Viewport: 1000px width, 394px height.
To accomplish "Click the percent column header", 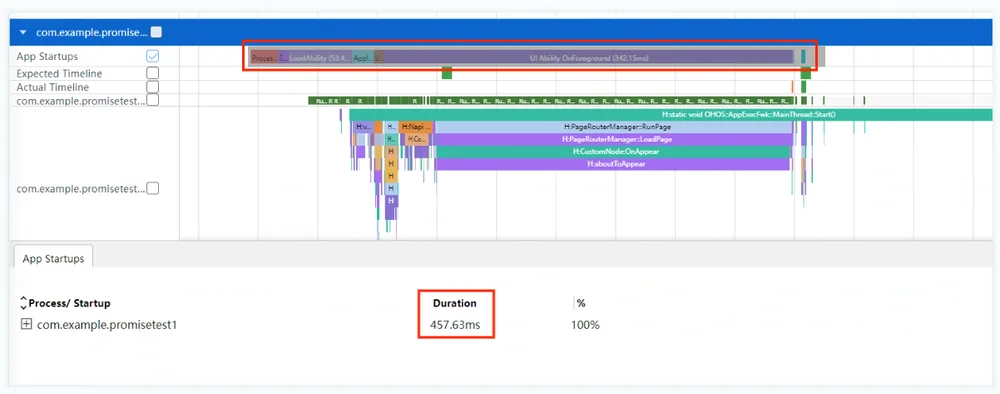I will pyautogui.click(x=581, y=303).
